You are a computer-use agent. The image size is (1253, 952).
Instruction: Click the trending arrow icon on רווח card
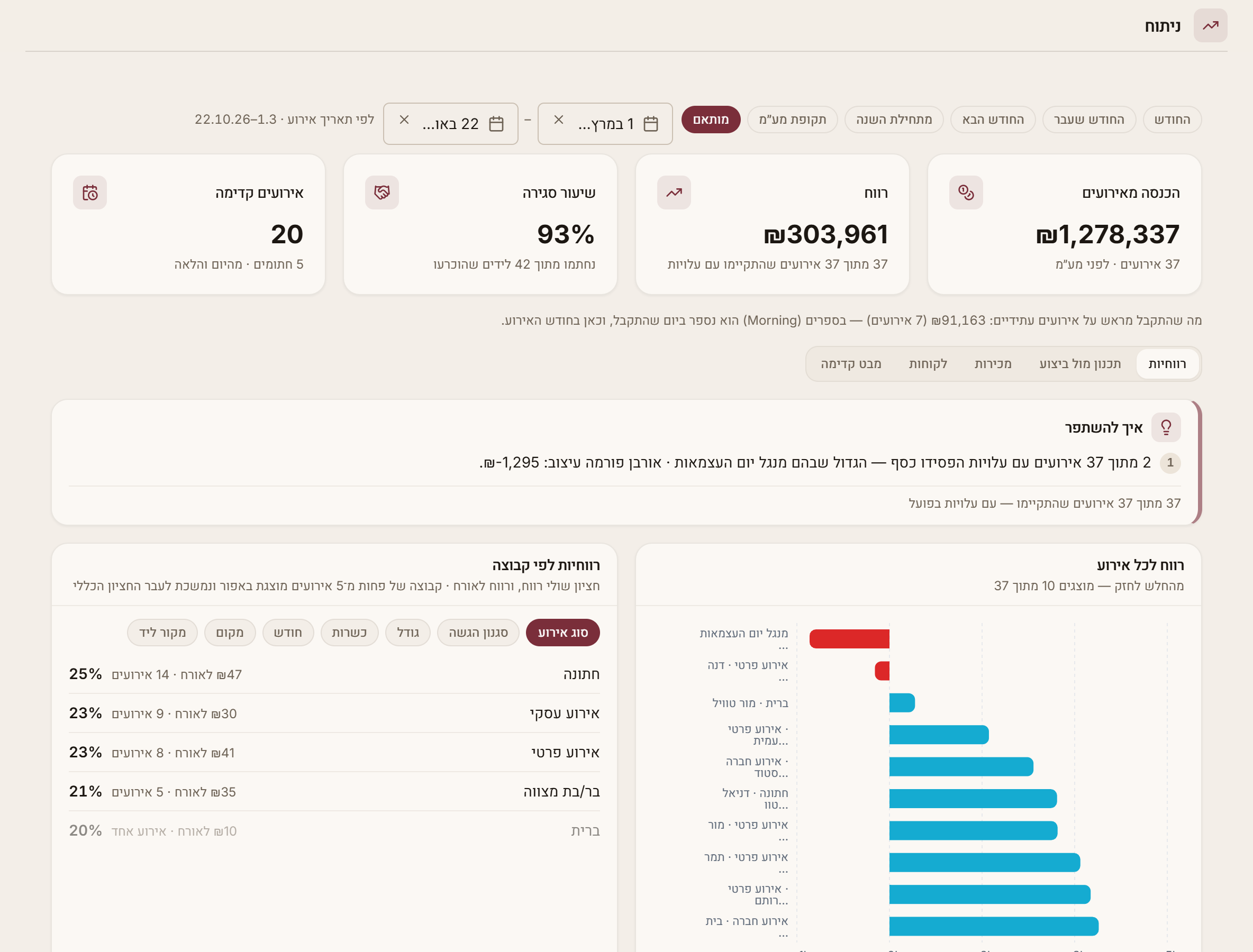coord(674,193)
